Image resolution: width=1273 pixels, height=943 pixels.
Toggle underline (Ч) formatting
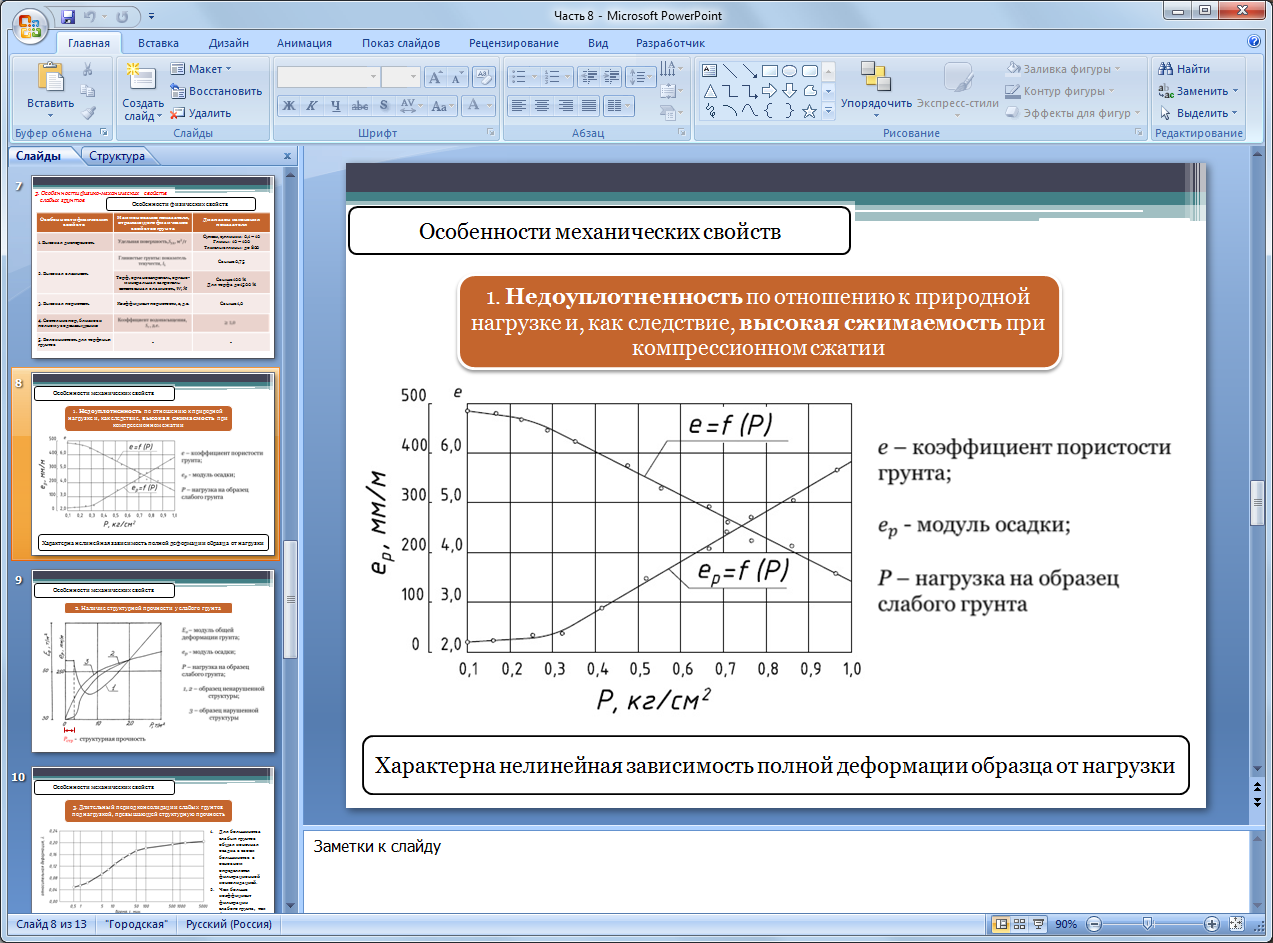[335, 105]
